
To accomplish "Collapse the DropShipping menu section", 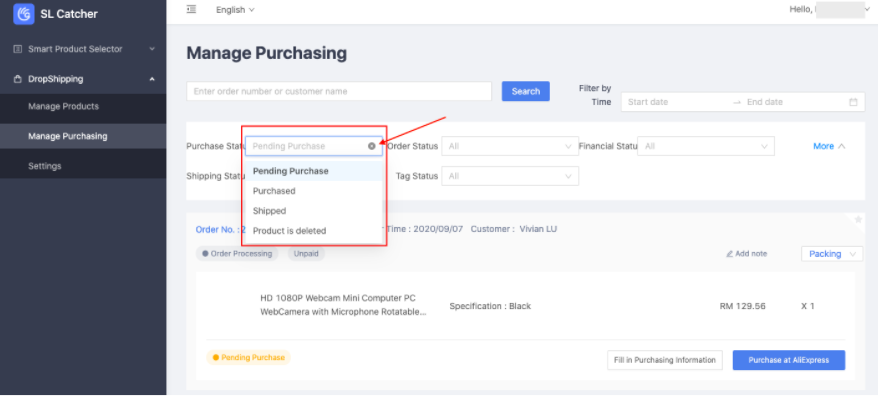I will pyautogui.click(x=83, y=79).
